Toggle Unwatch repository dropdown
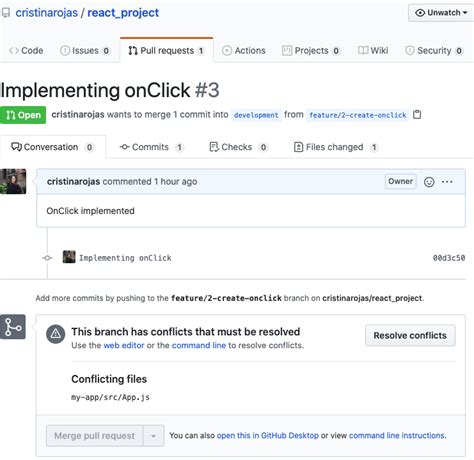Image resolution: width=474 pixels, height=460 pixels. 441,13
